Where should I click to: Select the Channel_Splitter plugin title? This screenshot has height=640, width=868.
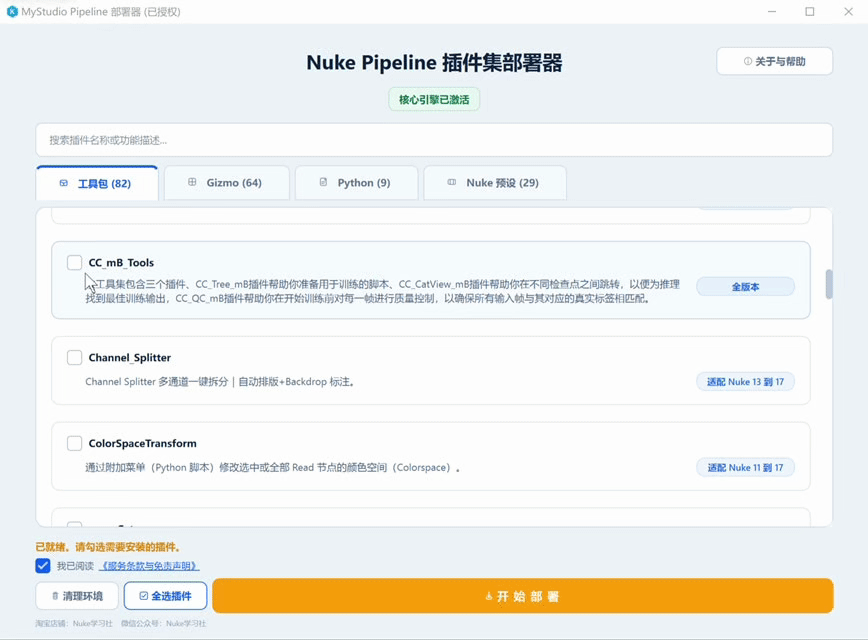pyautogui.click(x=130, y=358)
